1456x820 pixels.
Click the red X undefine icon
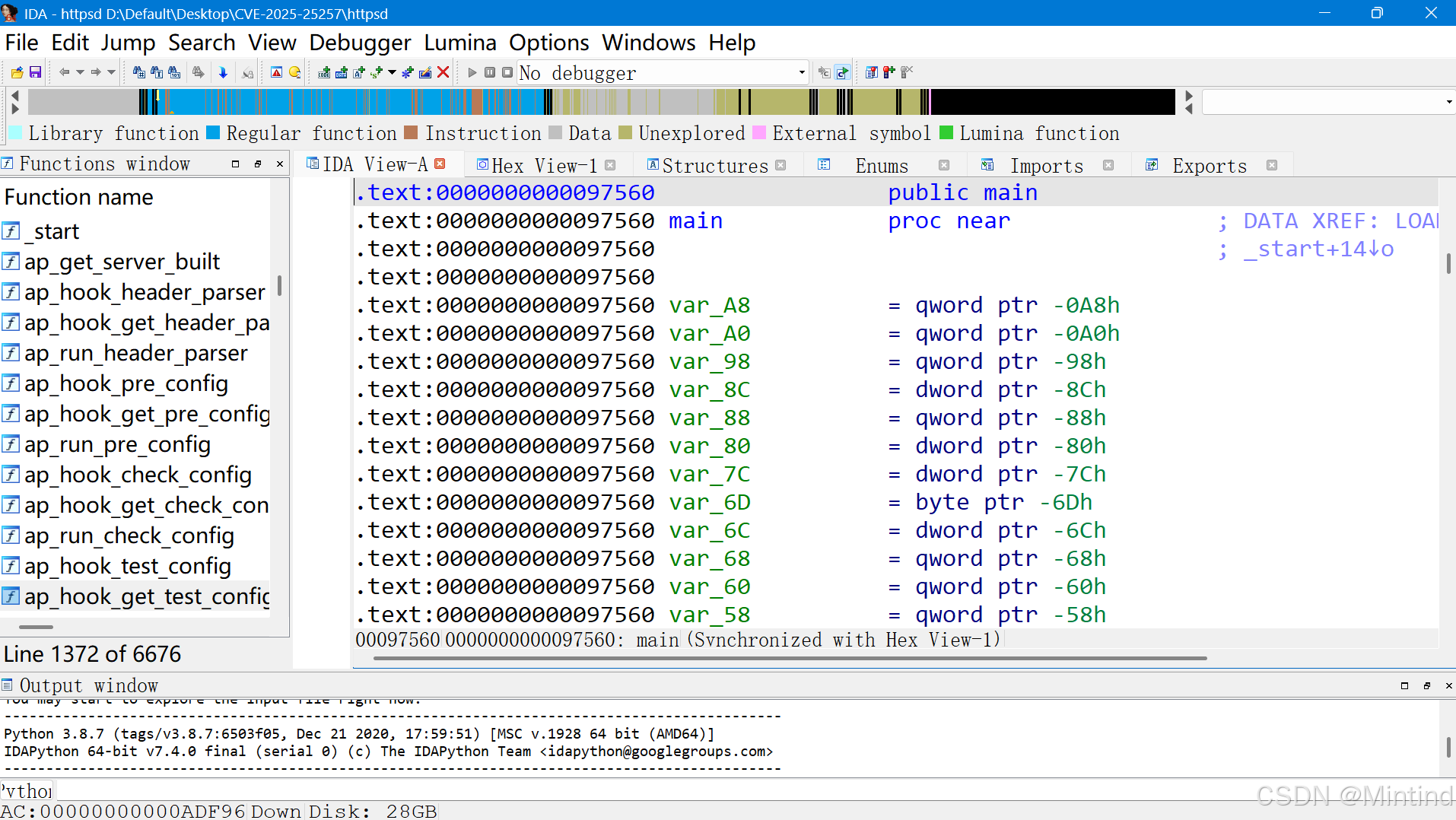coord(443,72)
